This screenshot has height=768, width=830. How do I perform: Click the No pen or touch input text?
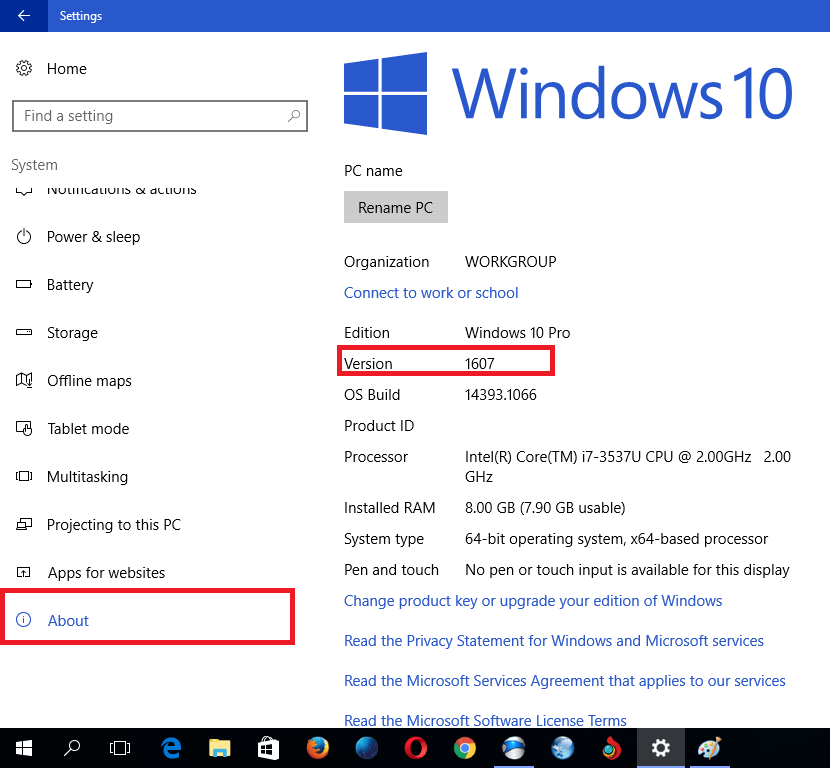[627, 570]
